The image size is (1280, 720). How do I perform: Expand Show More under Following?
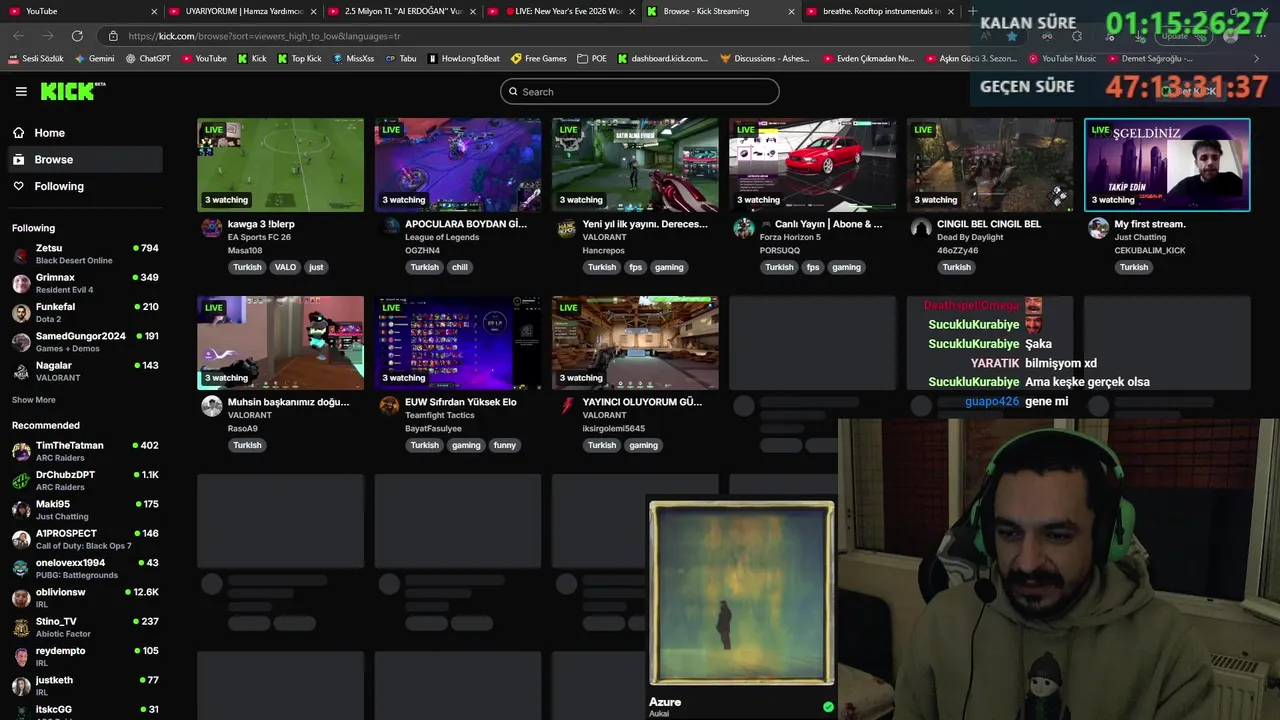pos(34,400)
